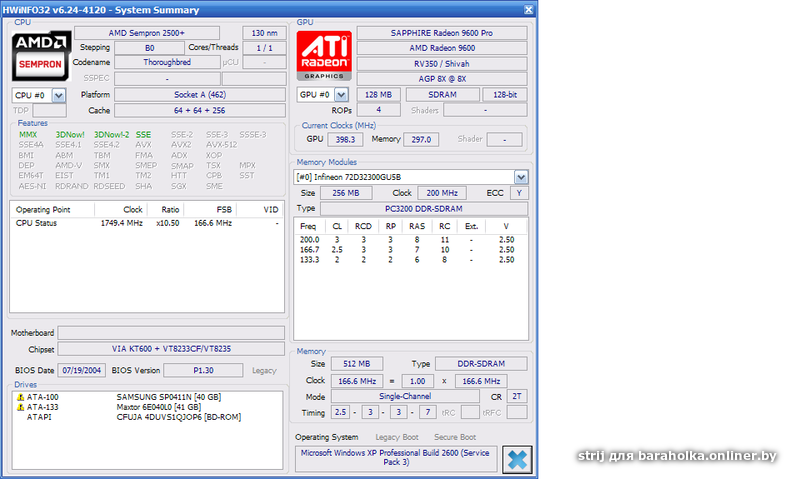Select the 133.3 Freq timing row
800x479 pixels.
point(411,260)
